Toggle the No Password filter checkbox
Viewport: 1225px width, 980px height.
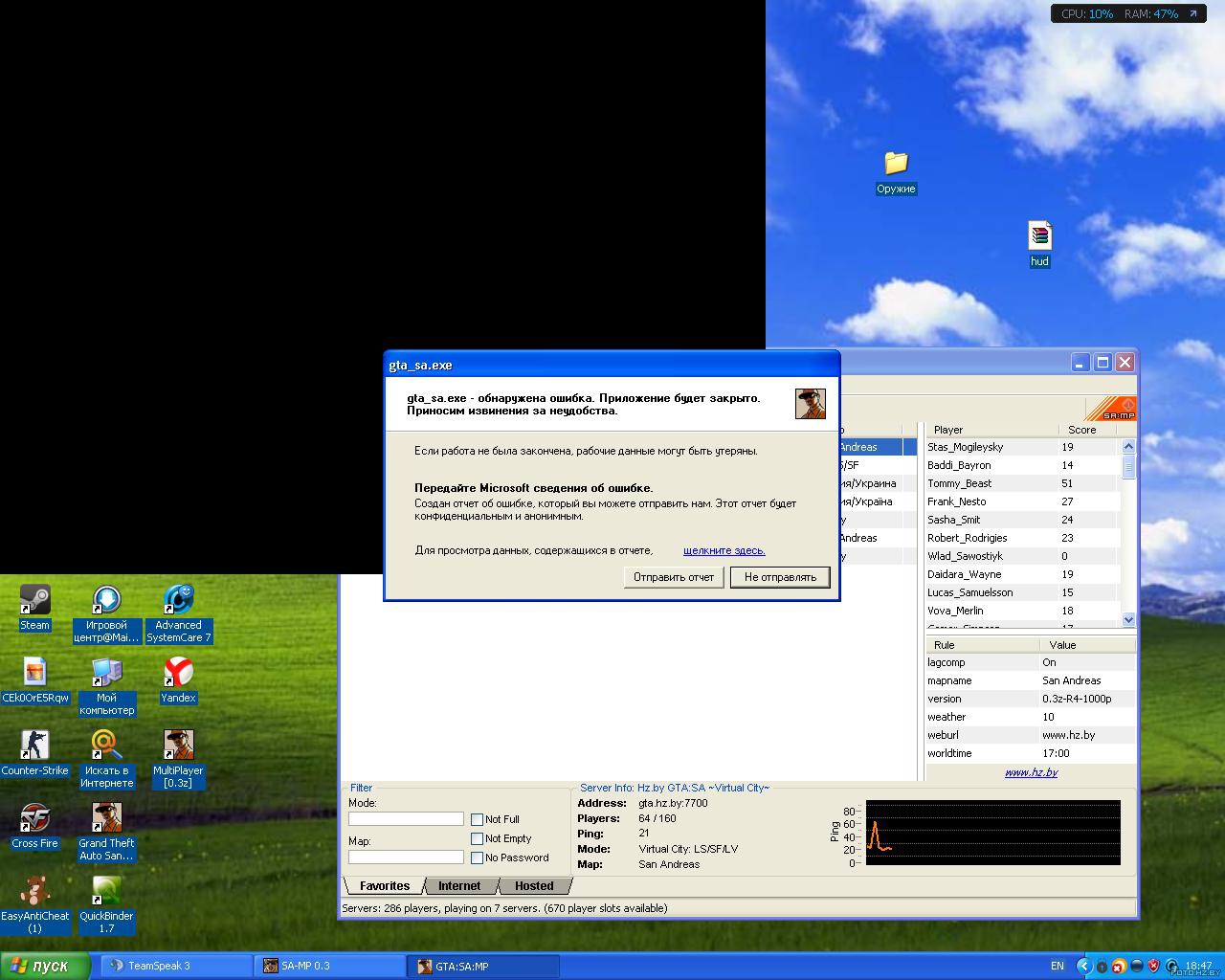coord(477,857)
